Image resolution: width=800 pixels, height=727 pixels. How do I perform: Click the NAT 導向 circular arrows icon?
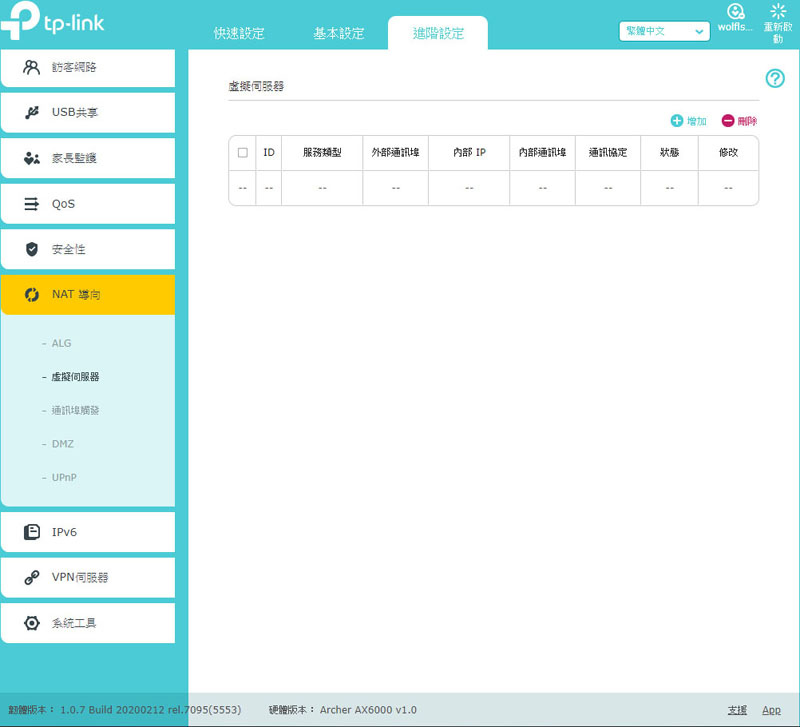pyautogui.click(x=32, y=295)
